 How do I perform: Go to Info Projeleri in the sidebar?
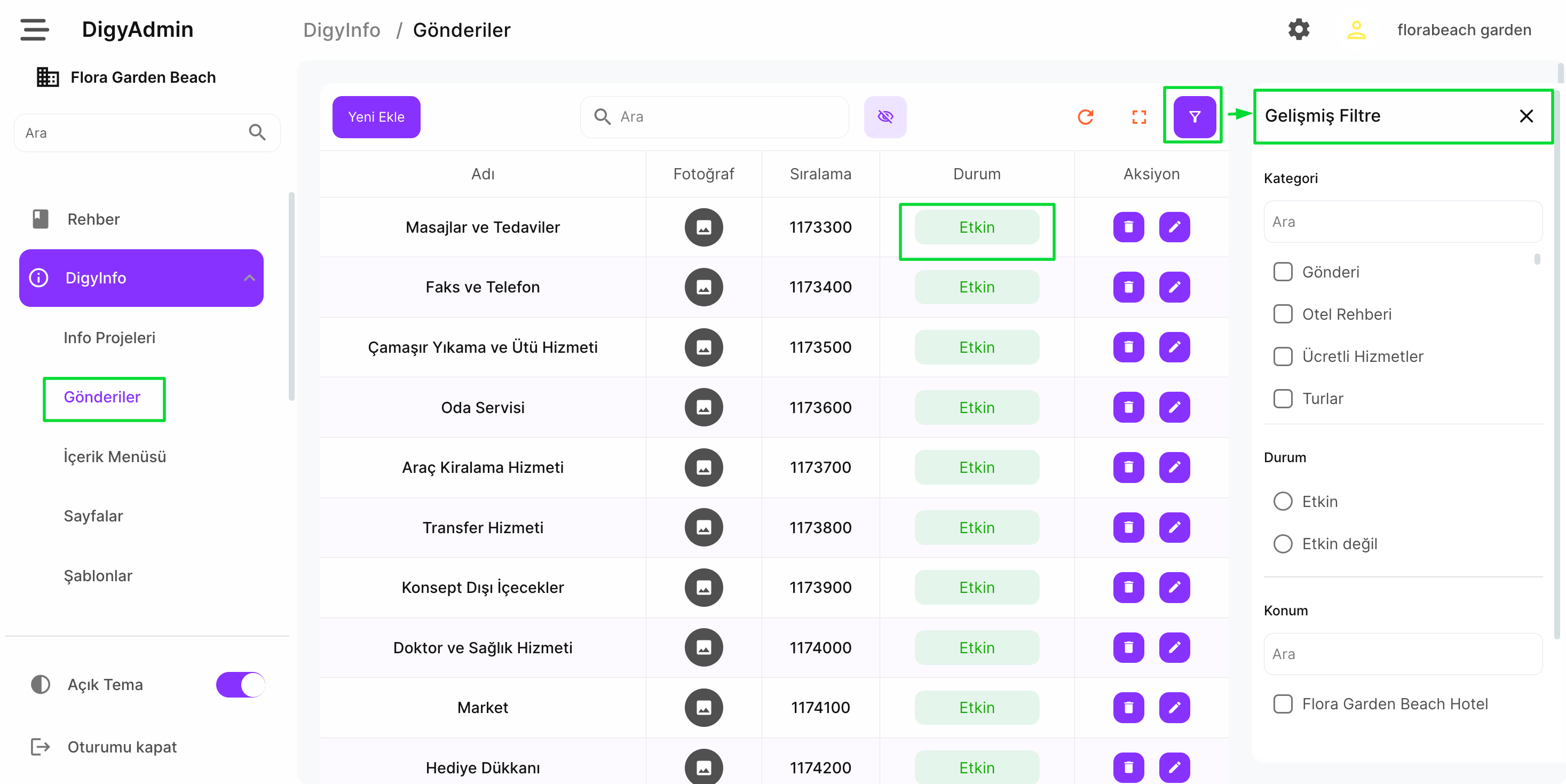coord(109,337)
